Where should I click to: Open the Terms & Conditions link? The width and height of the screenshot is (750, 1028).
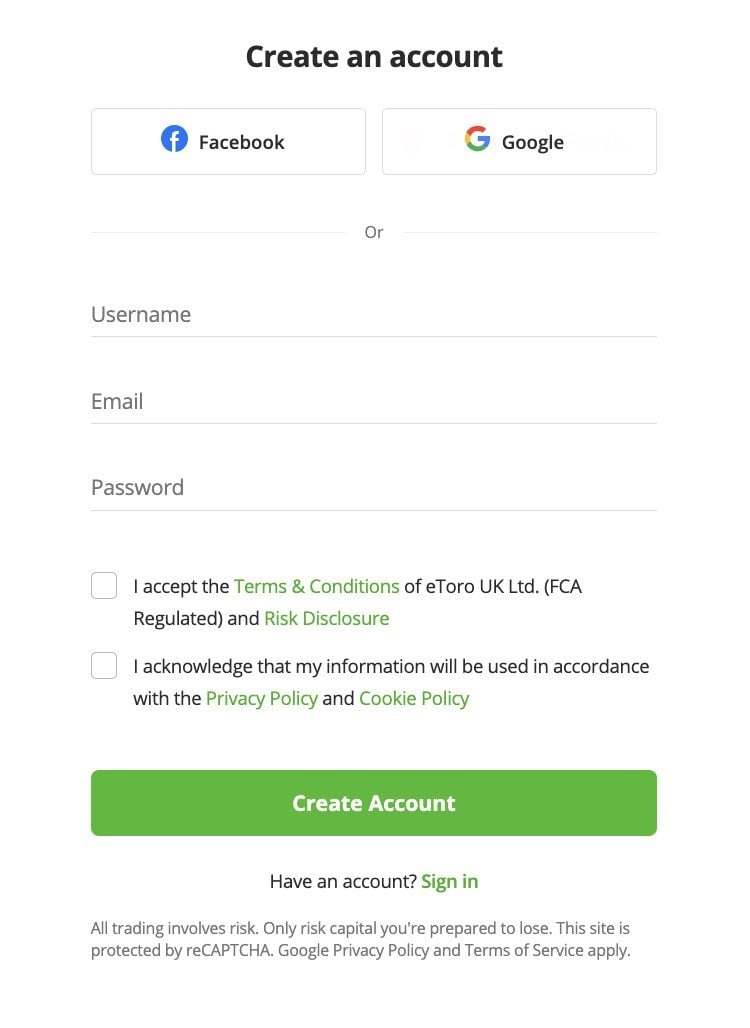tap(317, 586)
